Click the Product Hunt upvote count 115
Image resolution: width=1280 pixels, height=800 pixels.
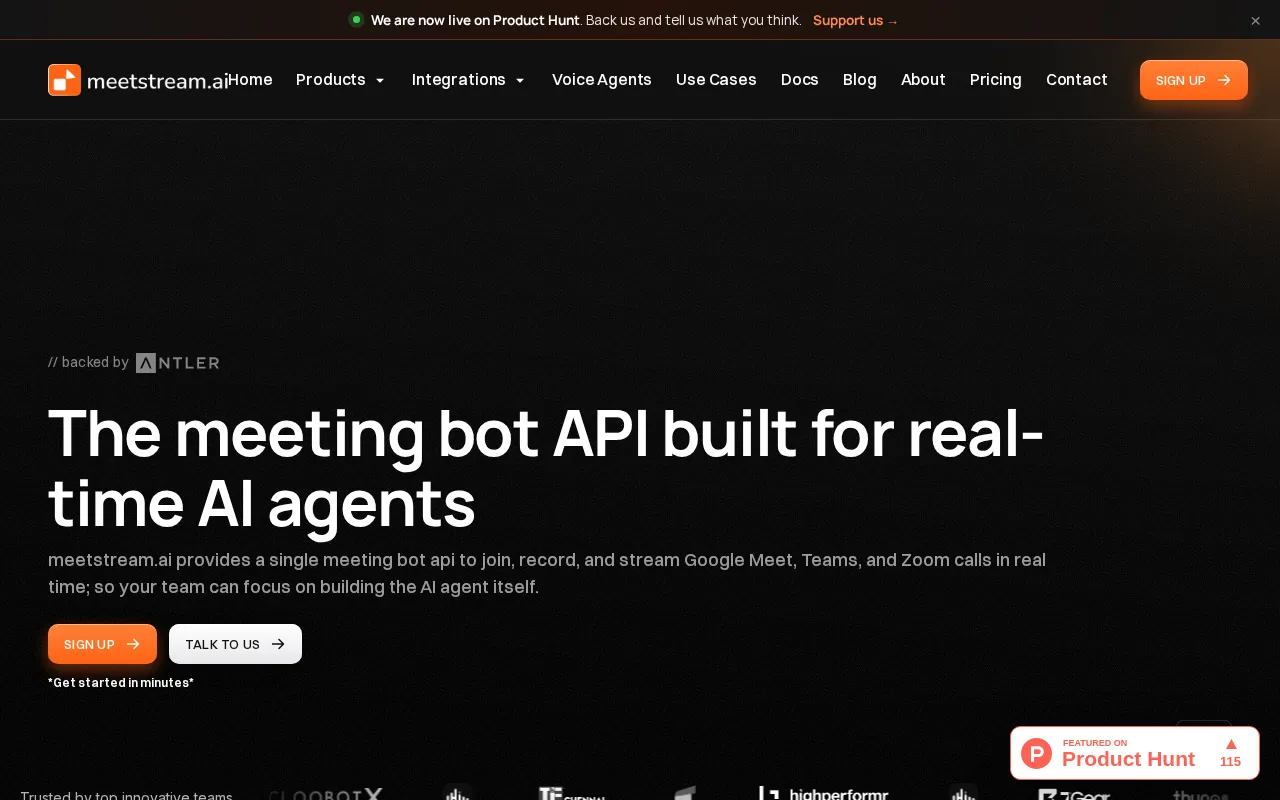click(x=1230, y=762)
